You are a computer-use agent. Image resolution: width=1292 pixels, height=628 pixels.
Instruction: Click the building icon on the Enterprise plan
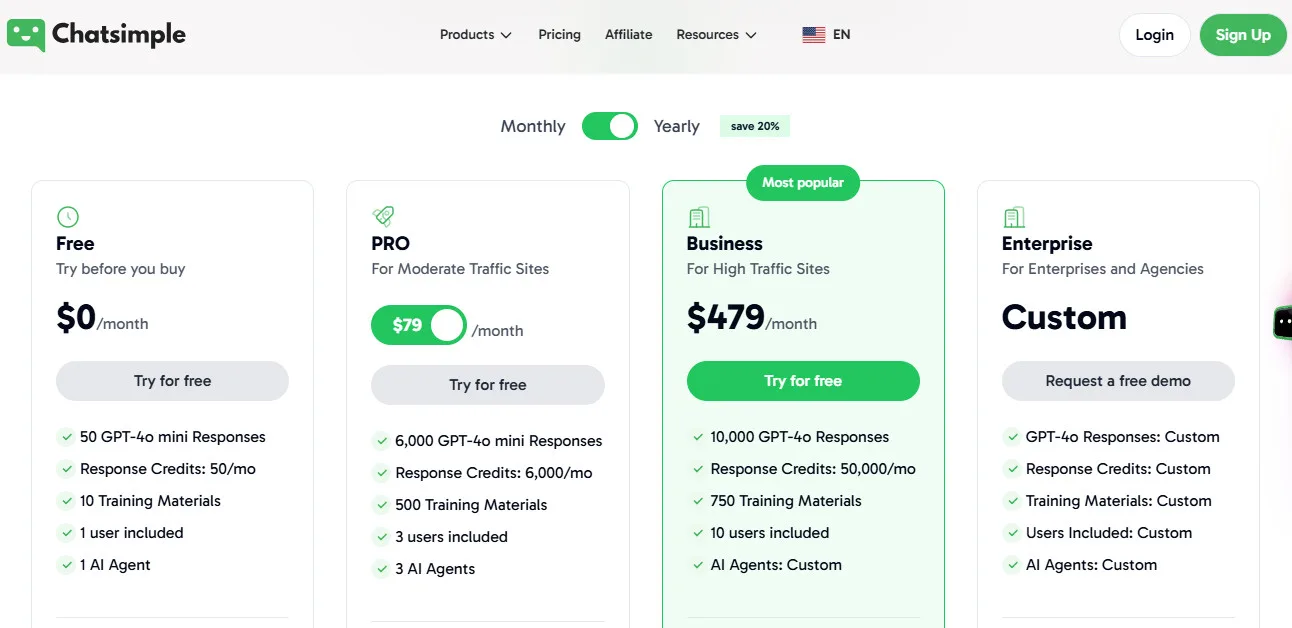point(1013,216)
